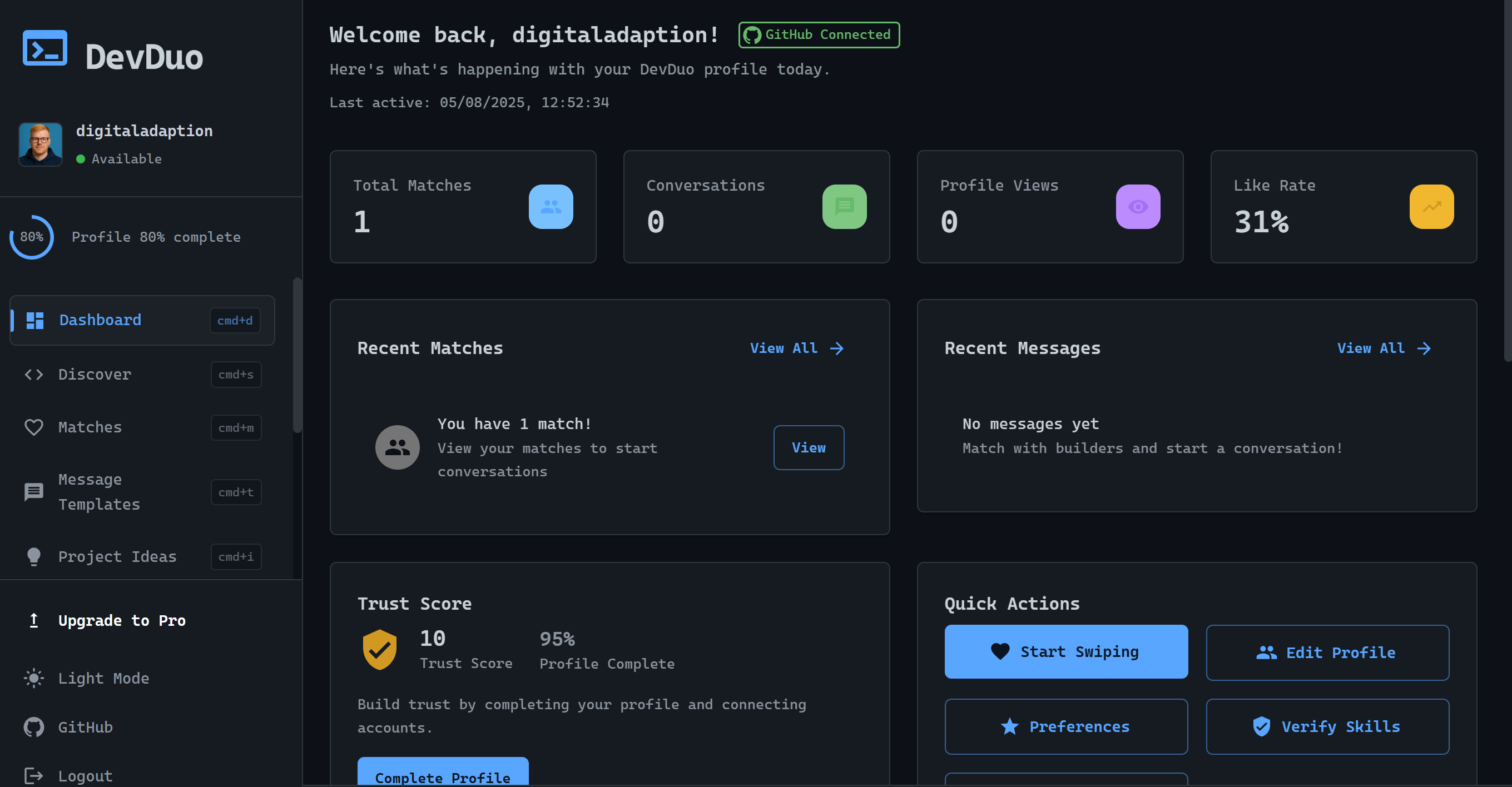Click the Project Ideas lightbulb icon
Image resolution: width=1512 pixels, height=787 pixels.
[x=34, y=556]
